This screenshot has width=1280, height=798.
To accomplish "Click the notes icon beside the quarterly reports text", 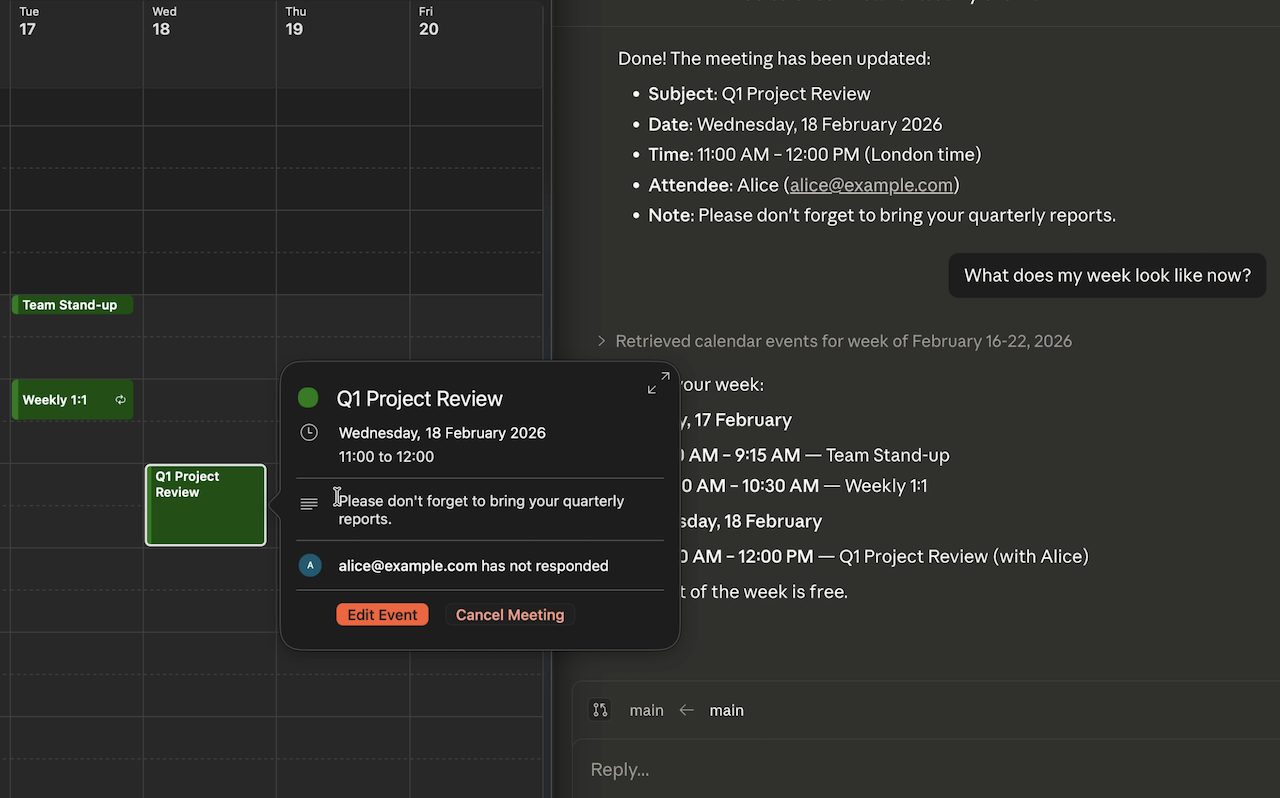I will 308,503.
